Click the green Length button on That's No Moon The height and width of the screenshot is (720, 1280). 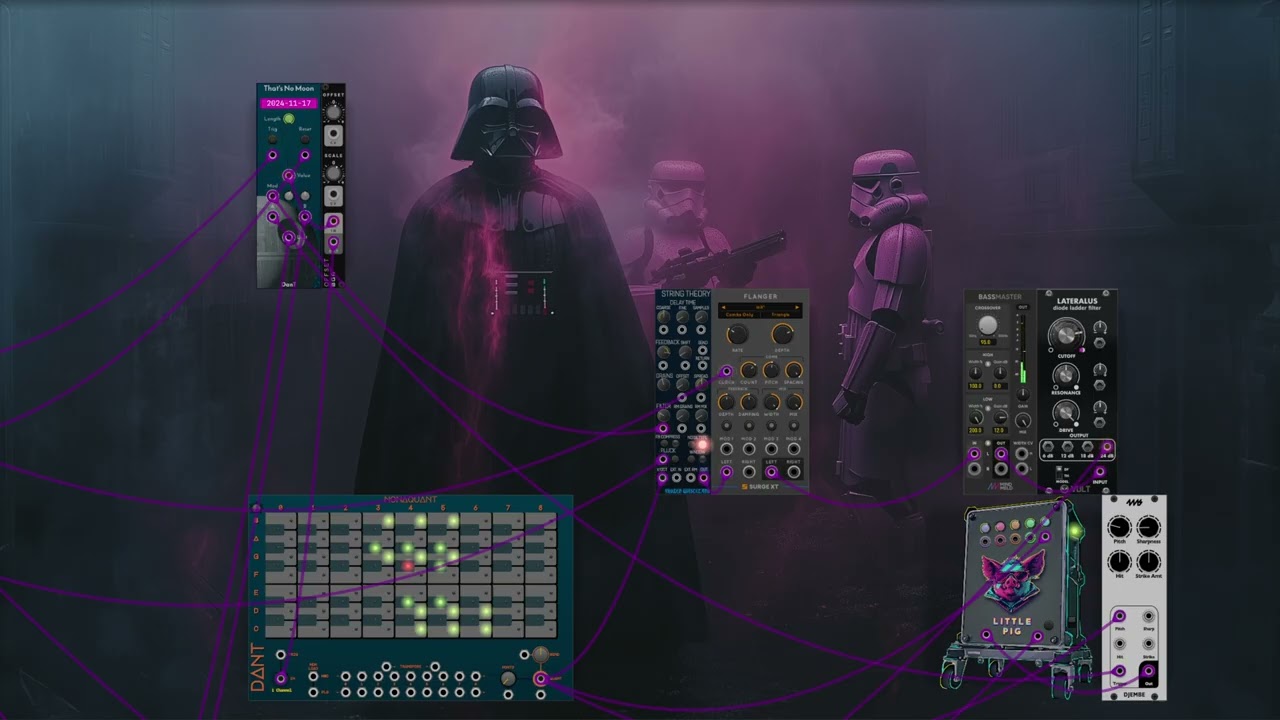pyautogui.click(x=289, y=118)
